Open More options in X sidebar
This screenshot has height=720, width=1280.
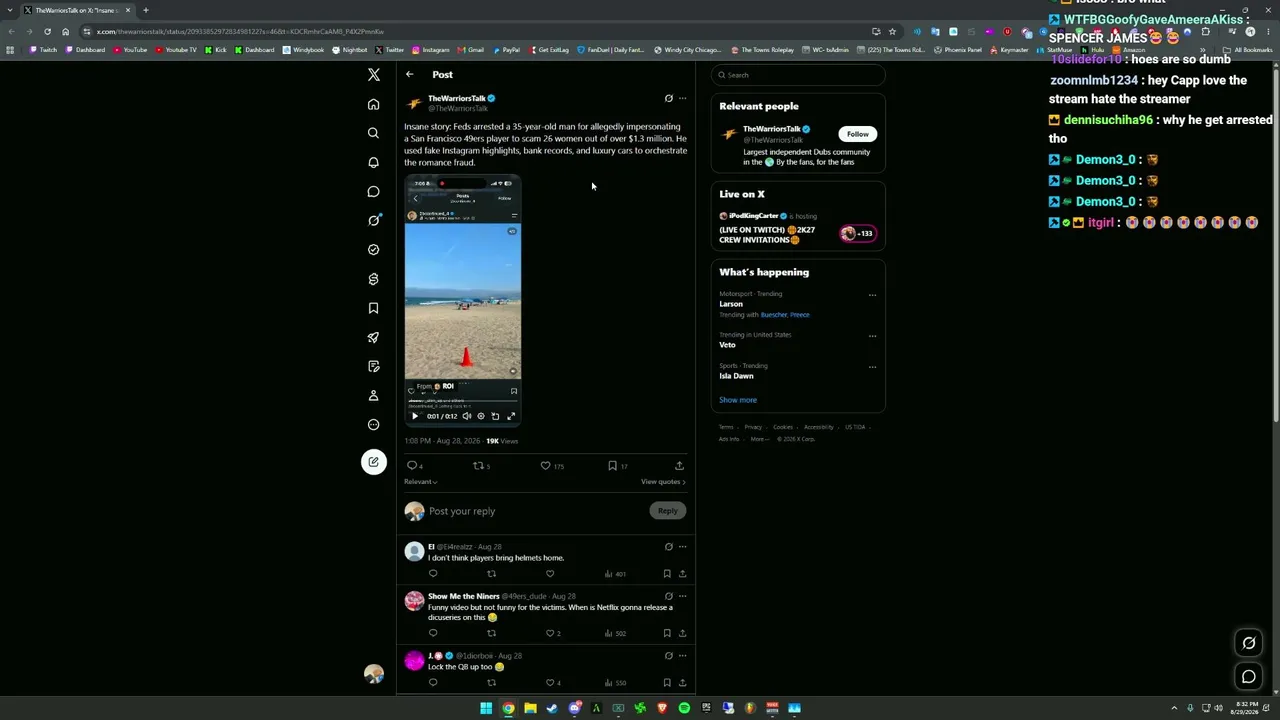point(373,425)
